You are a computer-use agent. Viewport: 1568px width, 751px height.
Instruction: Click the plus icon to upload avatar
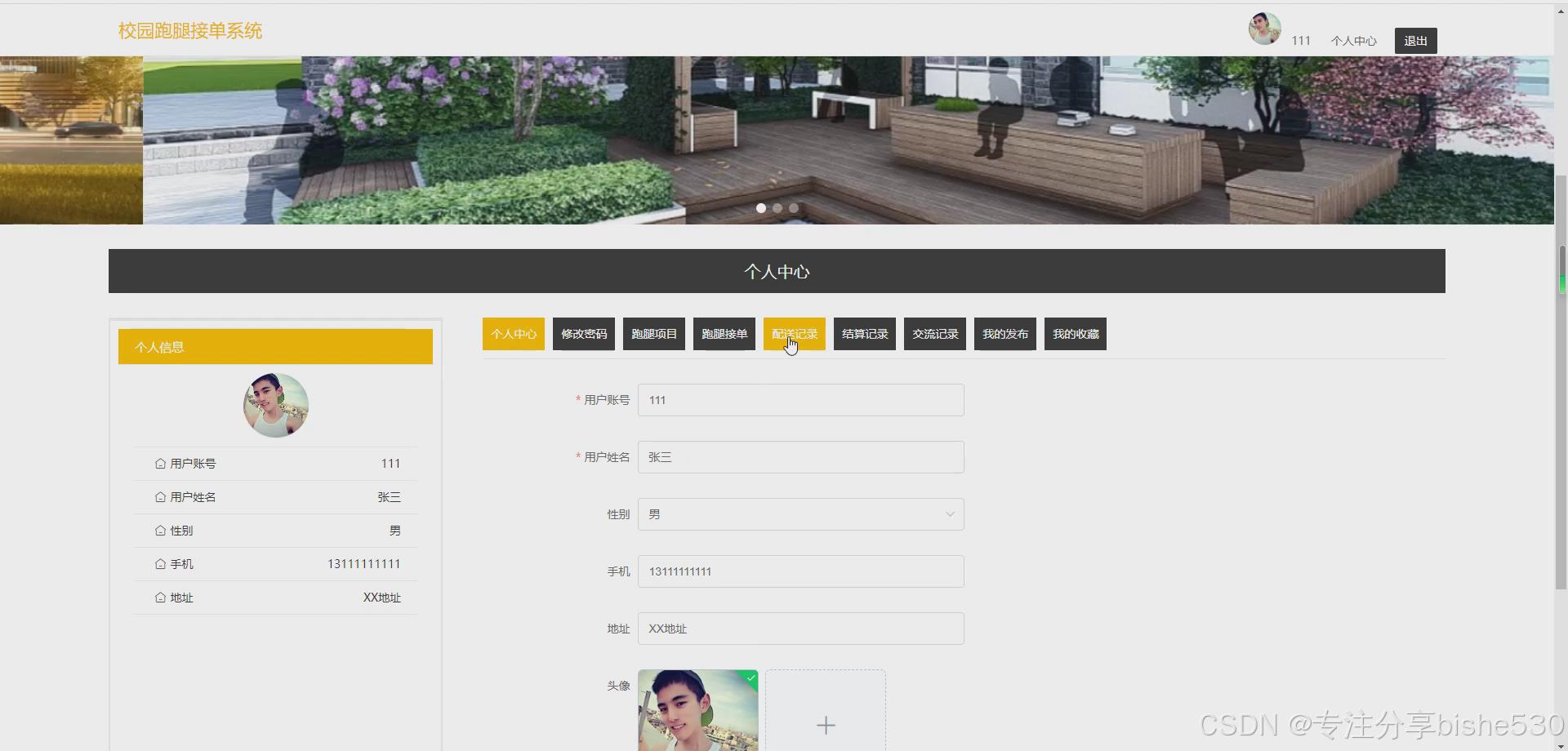(x=826, y=725)
